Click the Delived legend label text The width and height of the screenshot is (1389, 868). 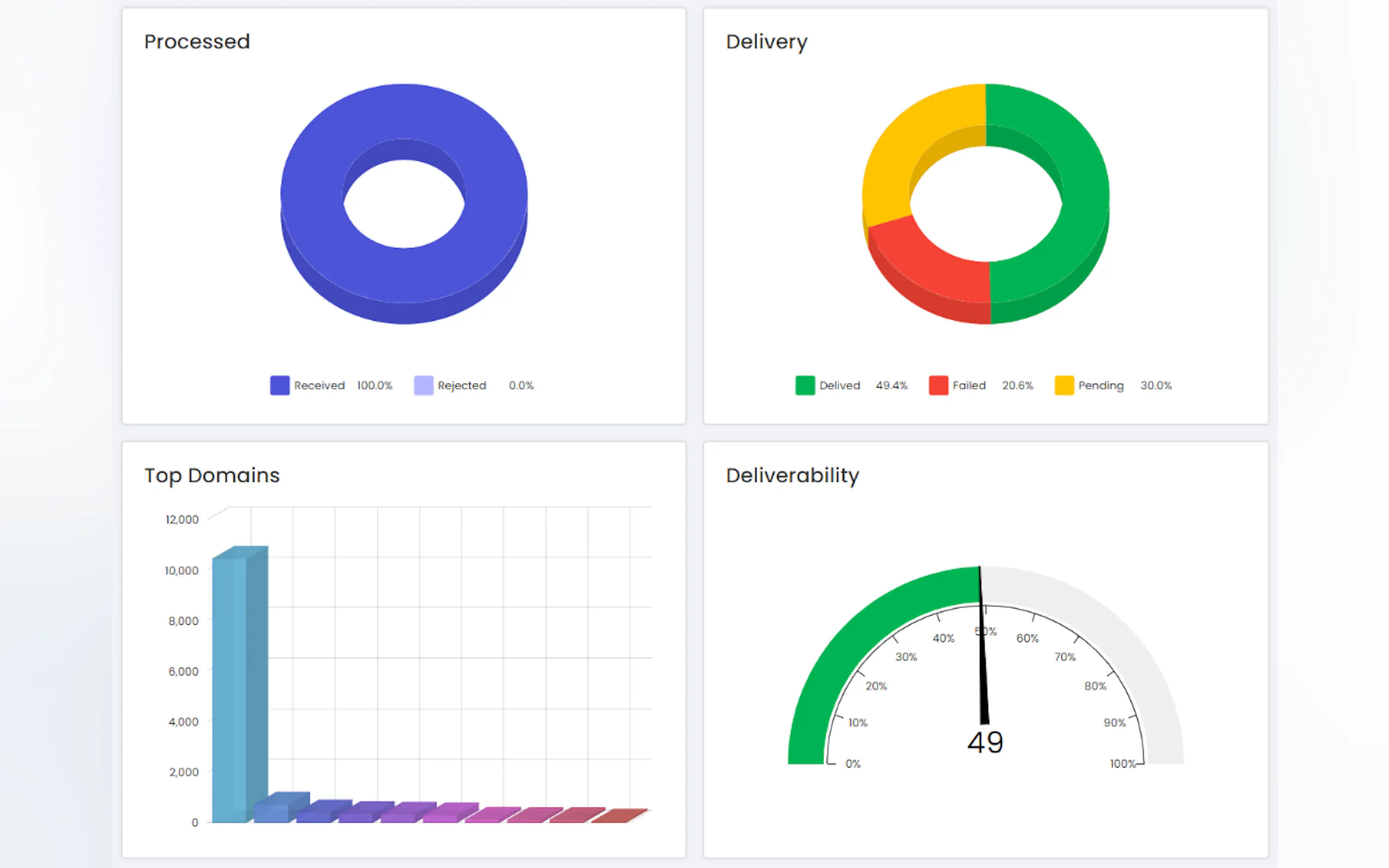(x=839, y=385)
